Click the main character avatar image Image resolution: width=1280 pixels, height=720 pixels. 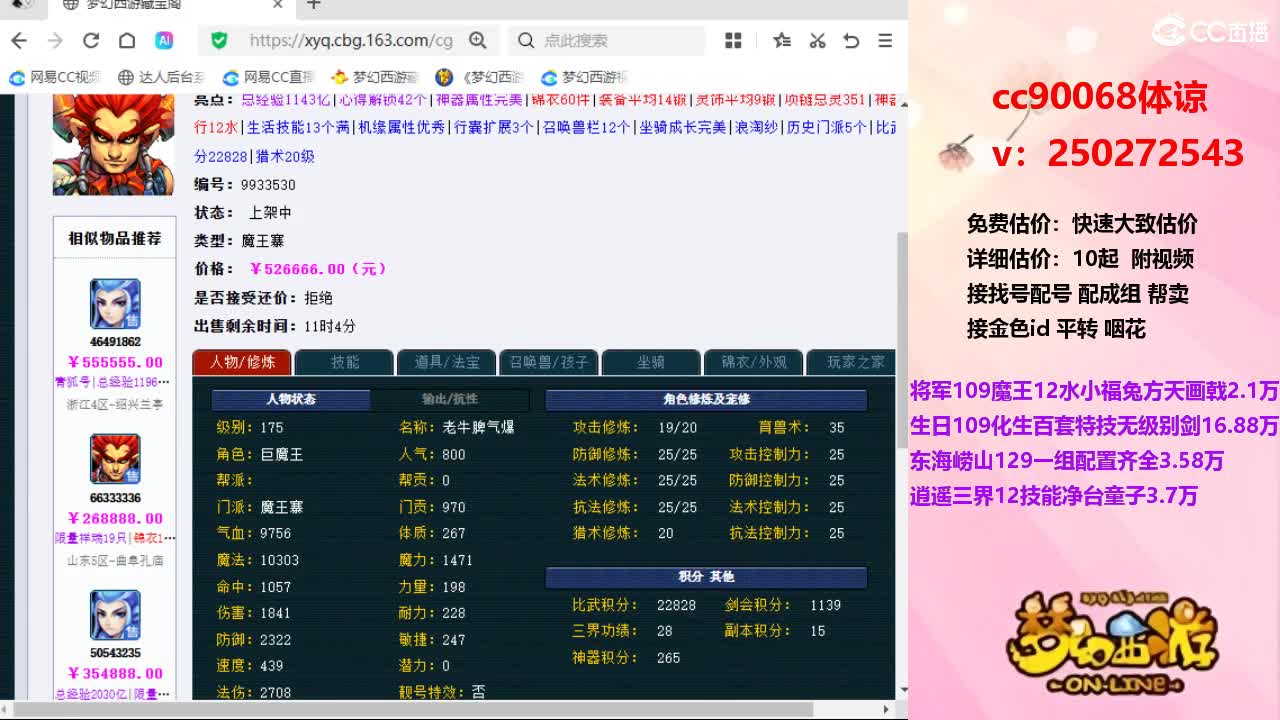click(113, 144)
